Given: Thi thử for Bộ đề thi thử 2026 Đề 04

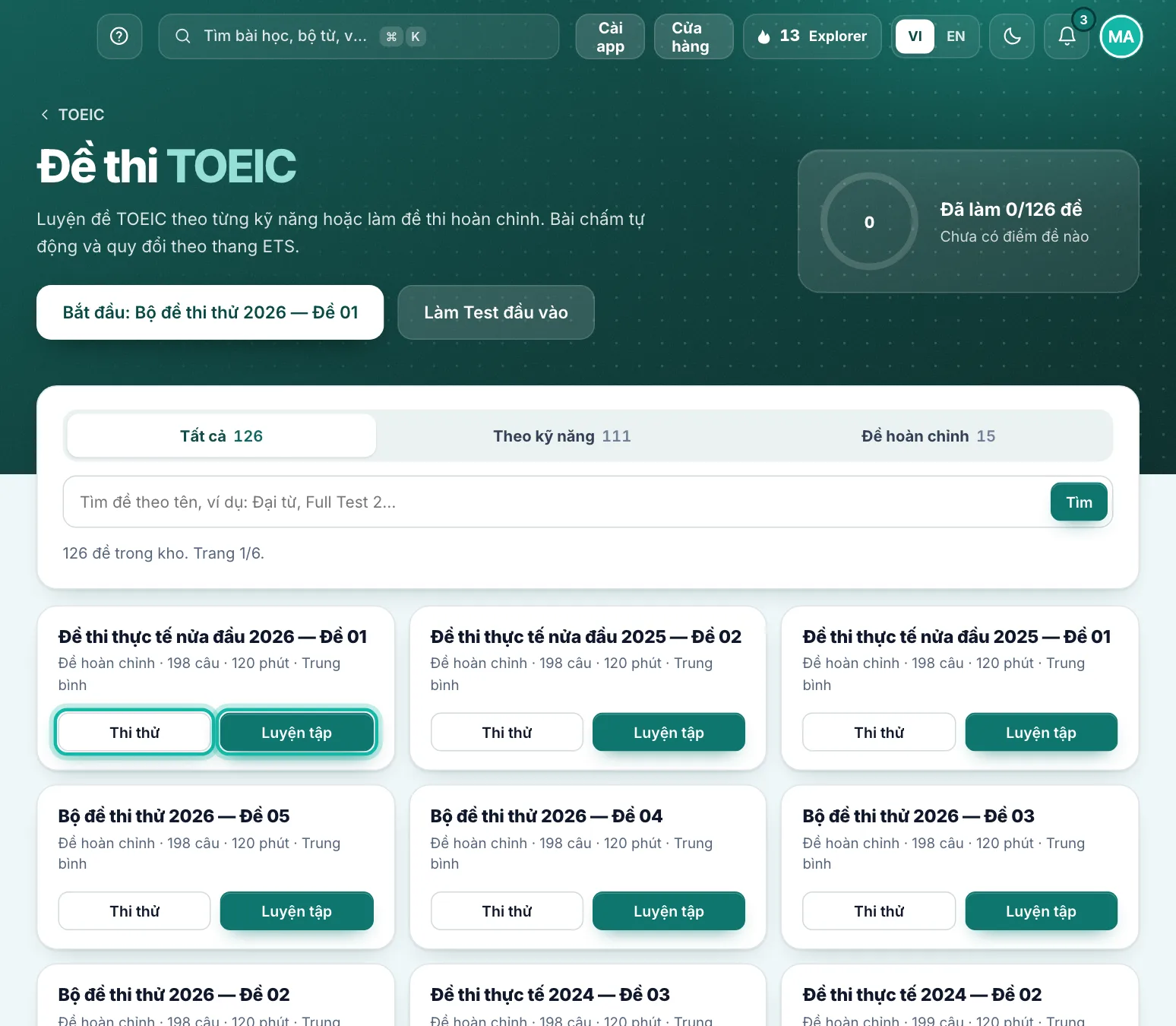Looking at the screenshot, I should (x=507, y=911).
